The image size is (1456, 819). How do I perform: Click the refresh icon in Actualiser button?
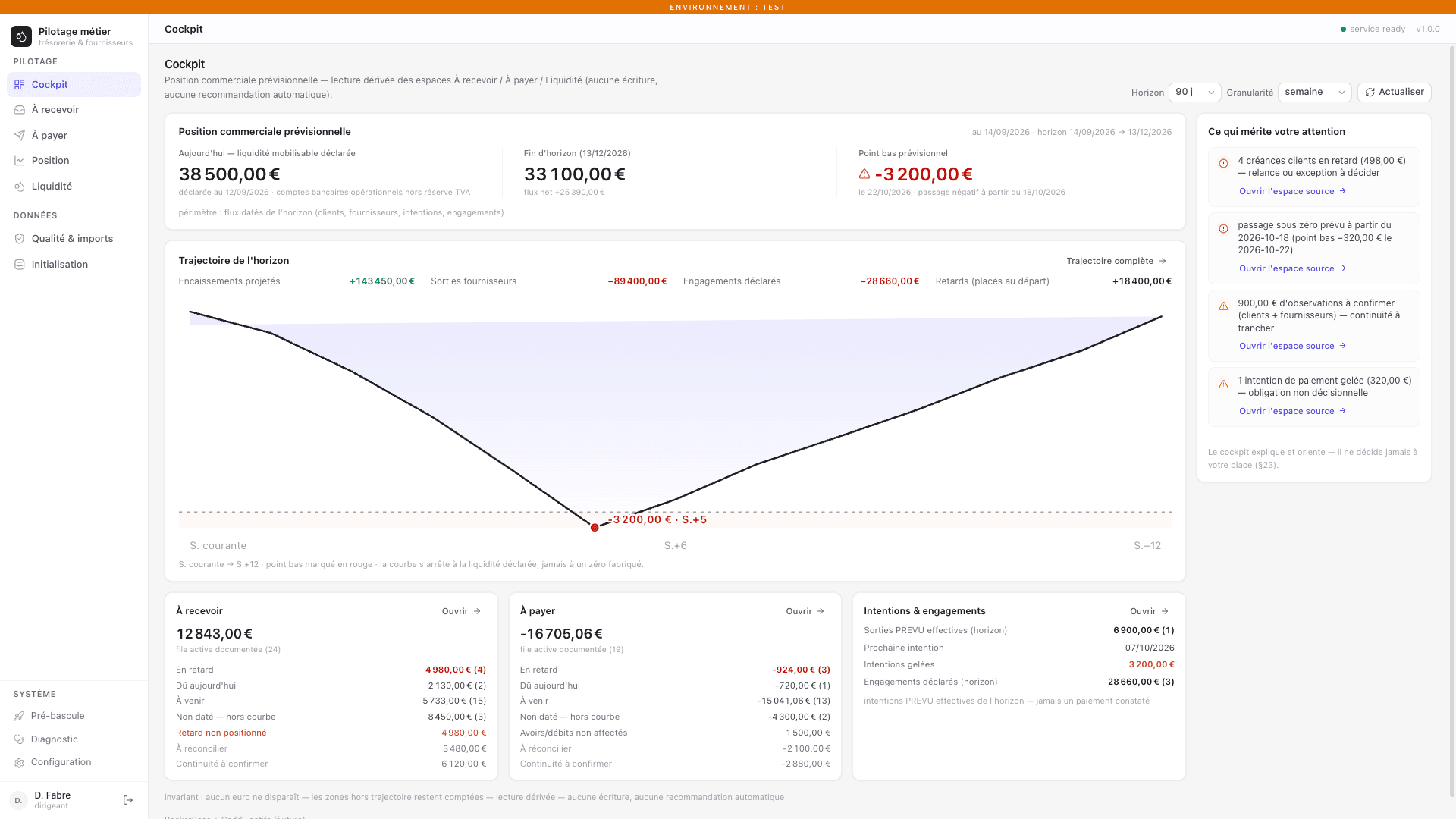tap(1370, 93)
